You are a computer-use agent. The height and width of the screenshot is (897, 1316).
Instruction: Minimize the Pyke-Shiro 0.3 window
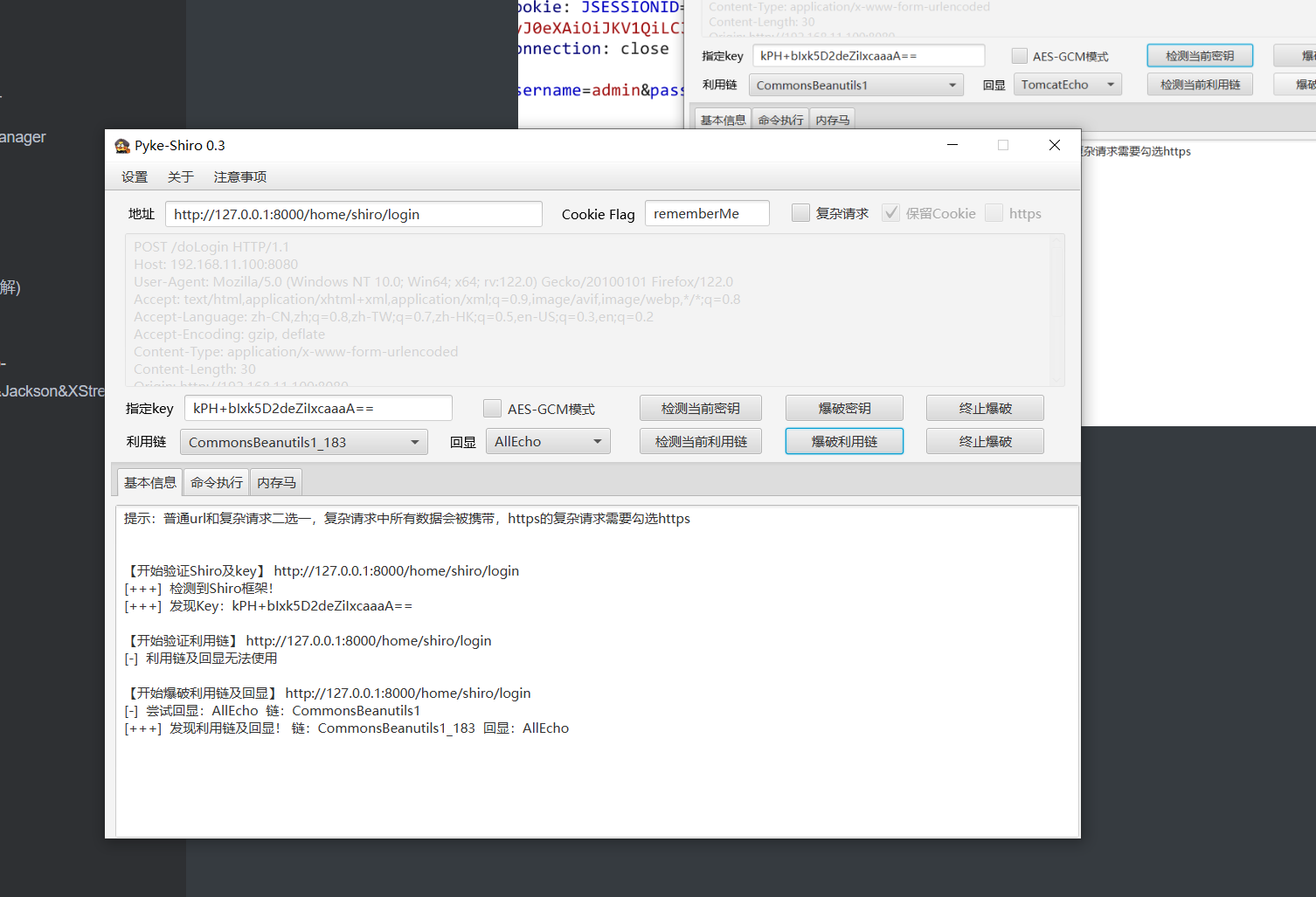click(x=952, y=145)
